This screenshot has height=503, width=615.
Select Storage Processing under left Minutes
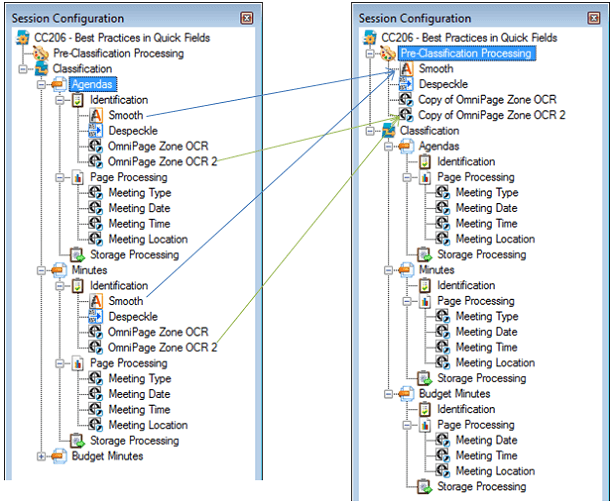point(135,441)
